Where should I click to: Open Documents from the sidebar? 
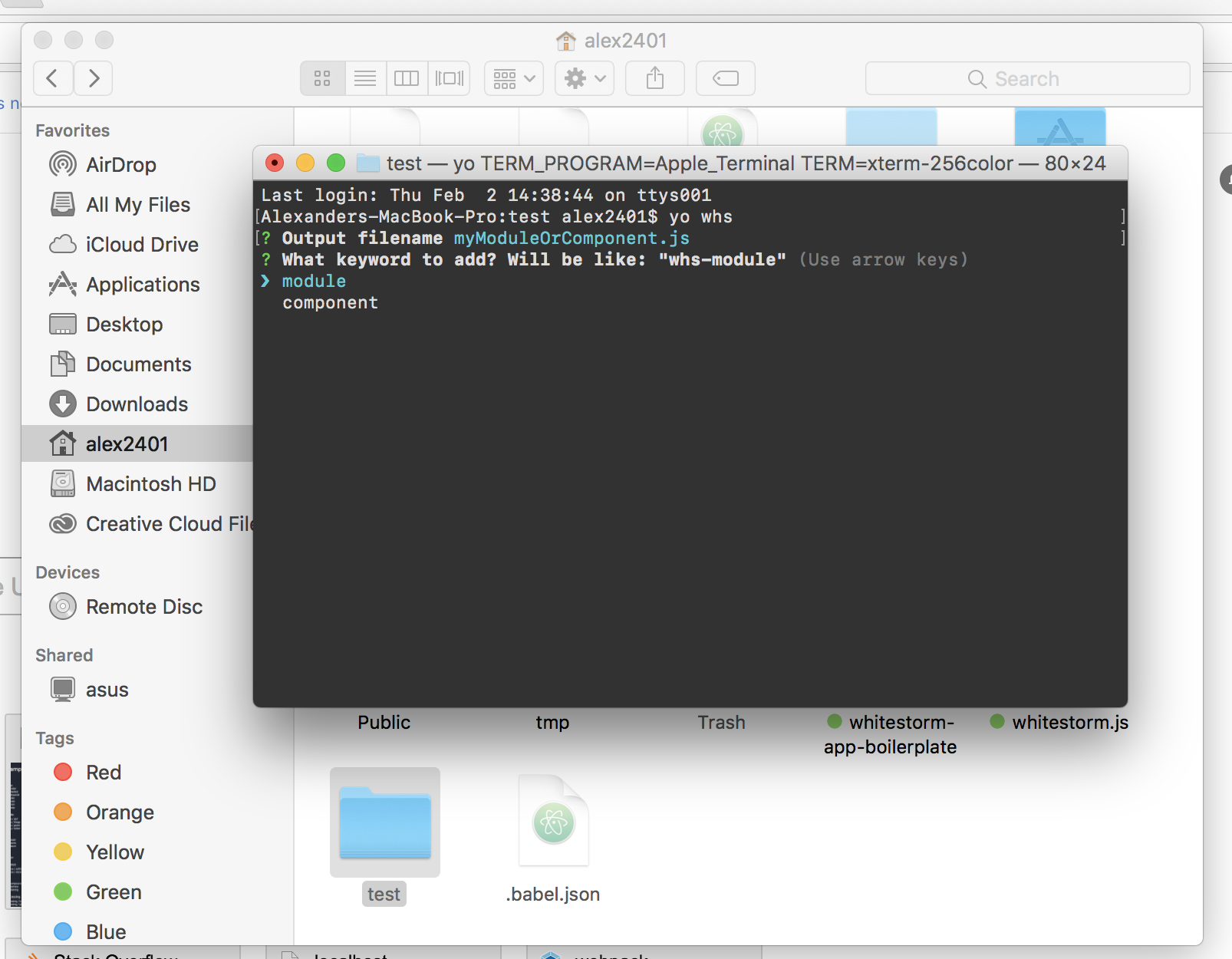(138, 364)
